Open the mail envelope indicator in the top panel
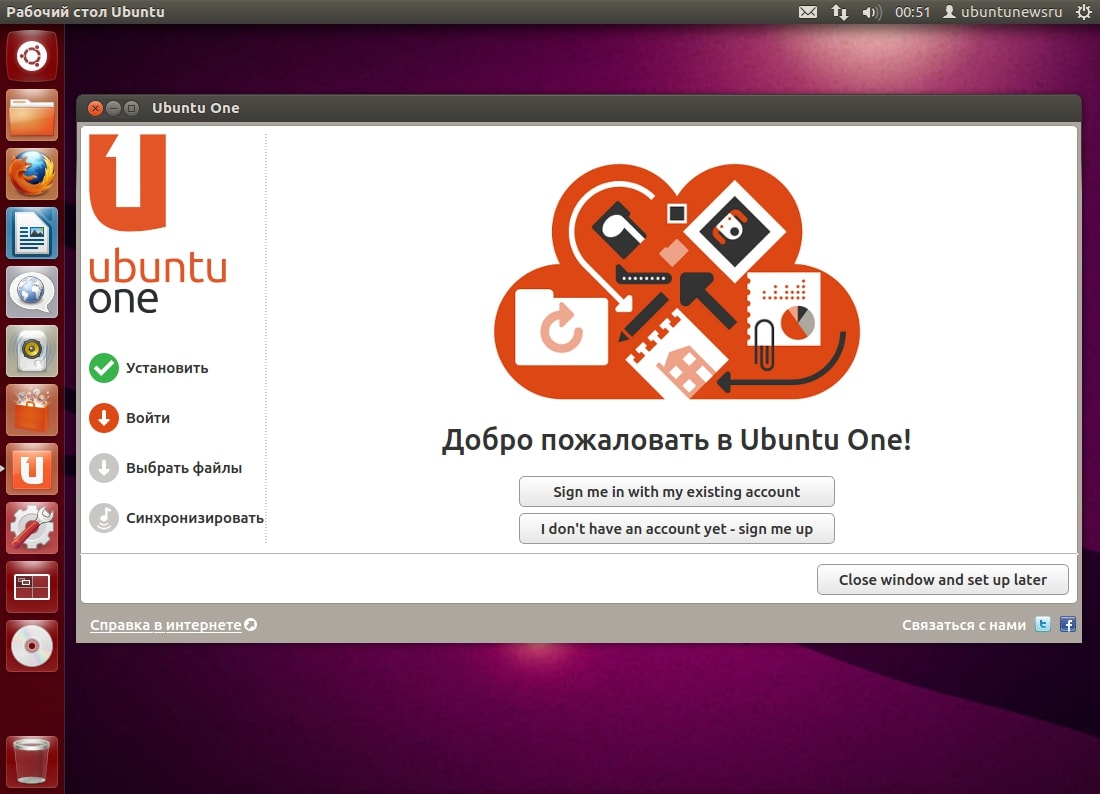Viewport: 1100px width, 794px height. tap(808, 12)
